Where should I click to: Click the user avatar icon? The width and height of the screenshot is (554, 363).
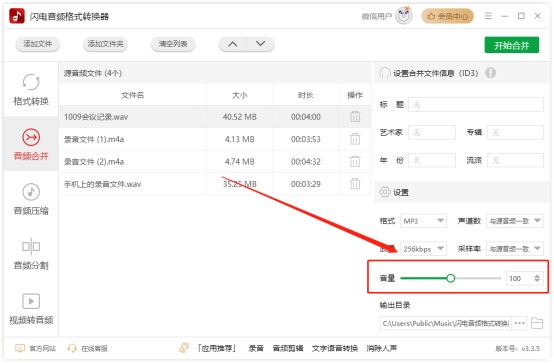pos(404,16)
